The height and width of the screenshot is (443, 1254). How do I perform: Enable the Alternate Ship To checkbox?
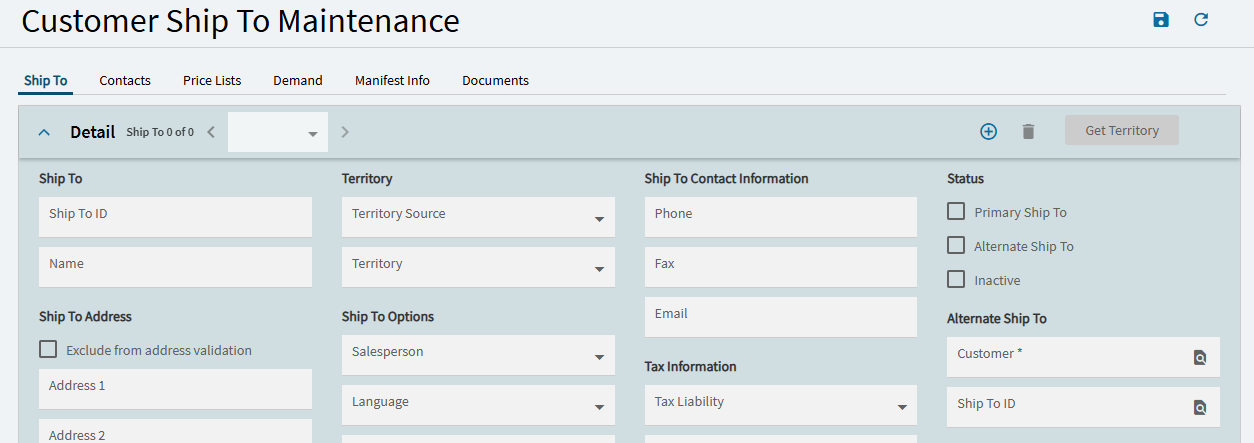(x=956, y=246)
